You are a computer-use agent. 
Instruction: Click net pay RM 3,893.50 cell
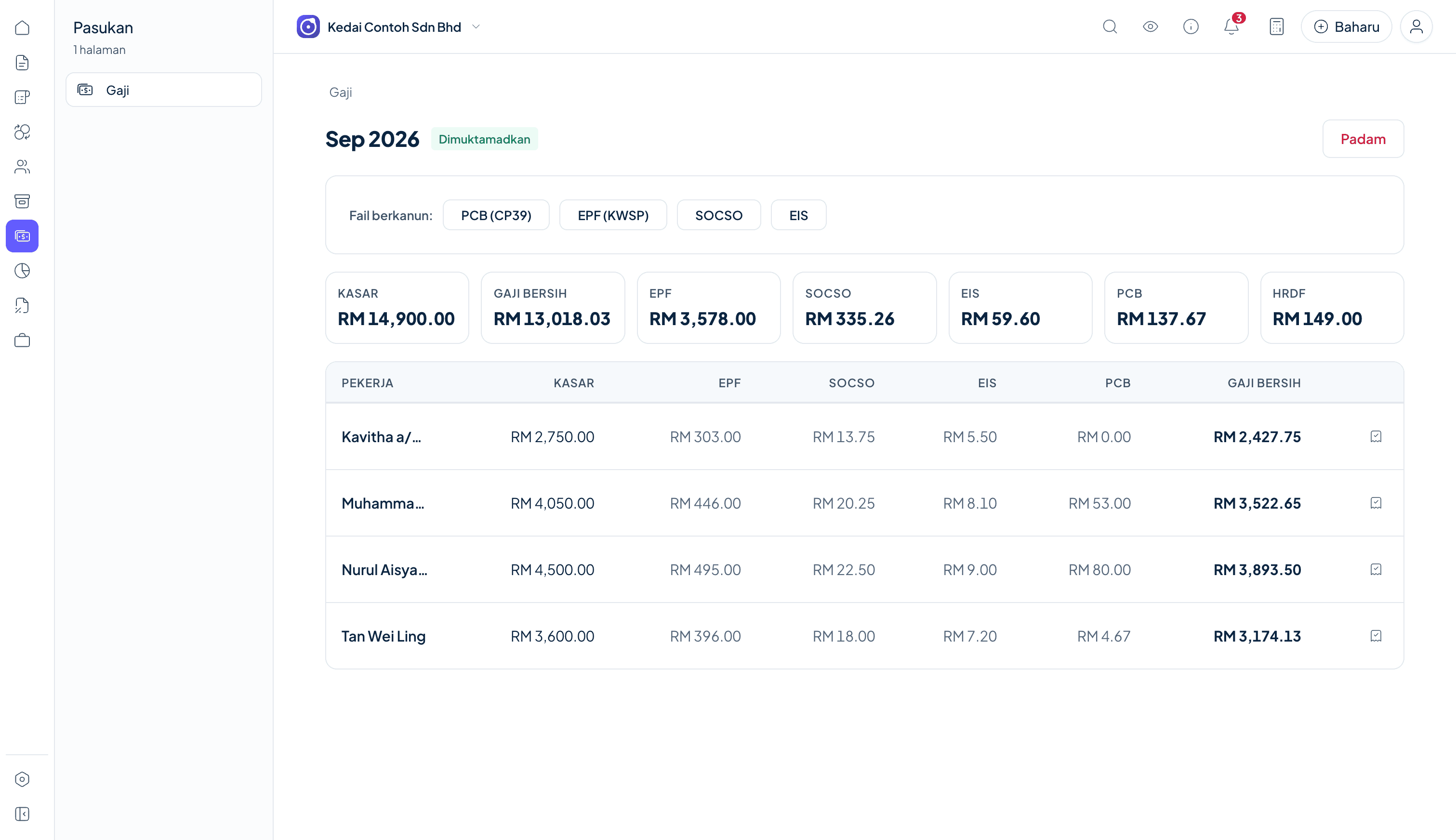(1257, 569)
